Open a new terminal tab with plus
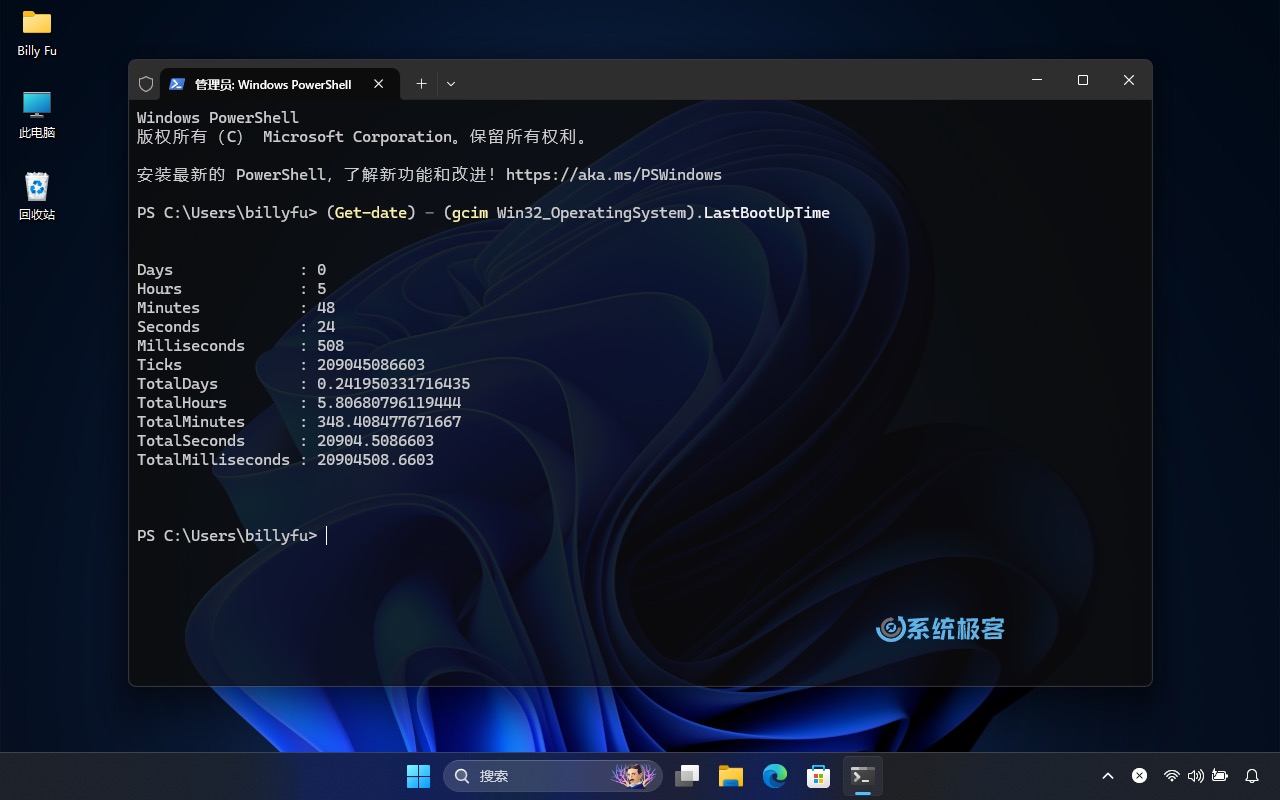The image size is (1280, 800). pyautogui.click(x=421, y=84)
